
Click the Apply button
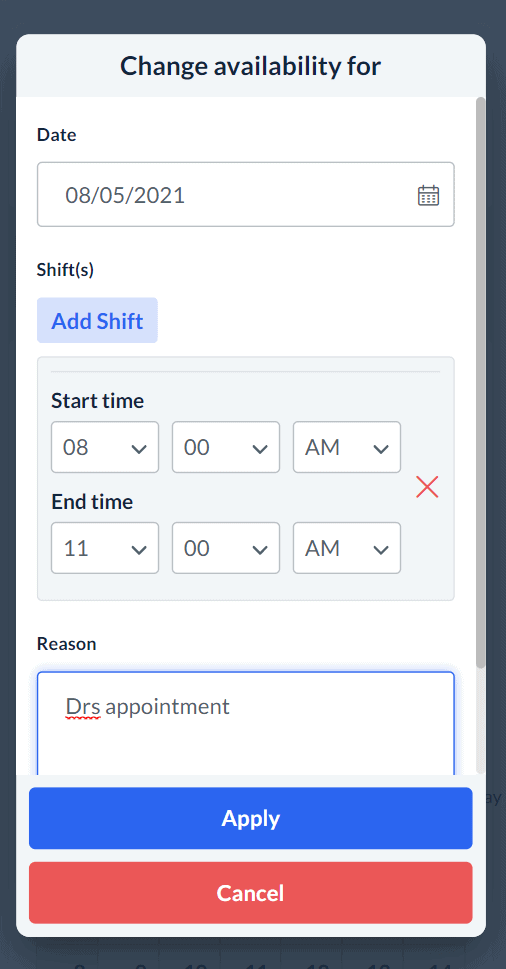coord(251,818)
